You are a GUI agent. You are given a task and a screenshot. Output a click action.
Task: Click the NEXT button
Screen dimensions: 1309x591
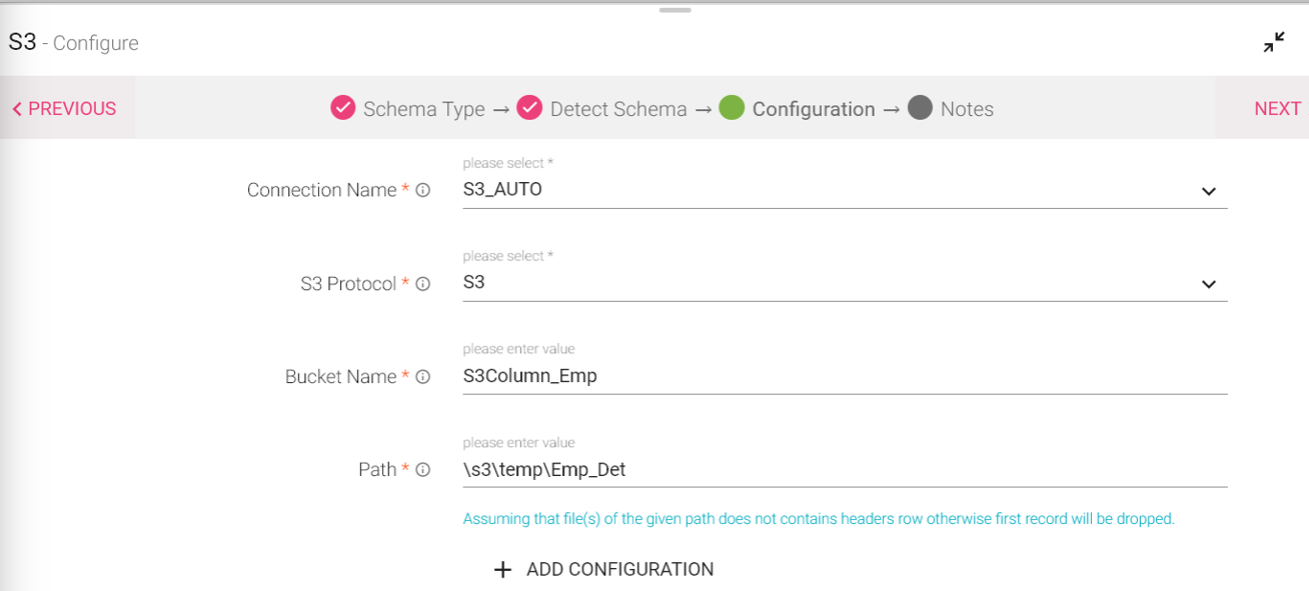(x=1277, y=108)
